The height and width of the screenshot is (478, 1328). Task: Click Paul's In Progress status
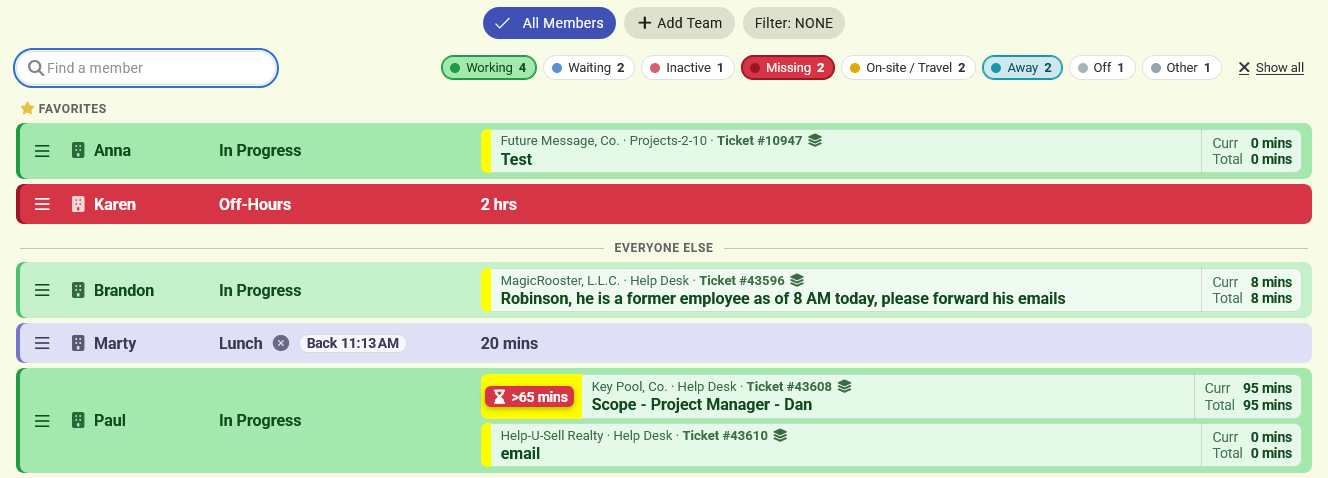click(x=260, y=421)
